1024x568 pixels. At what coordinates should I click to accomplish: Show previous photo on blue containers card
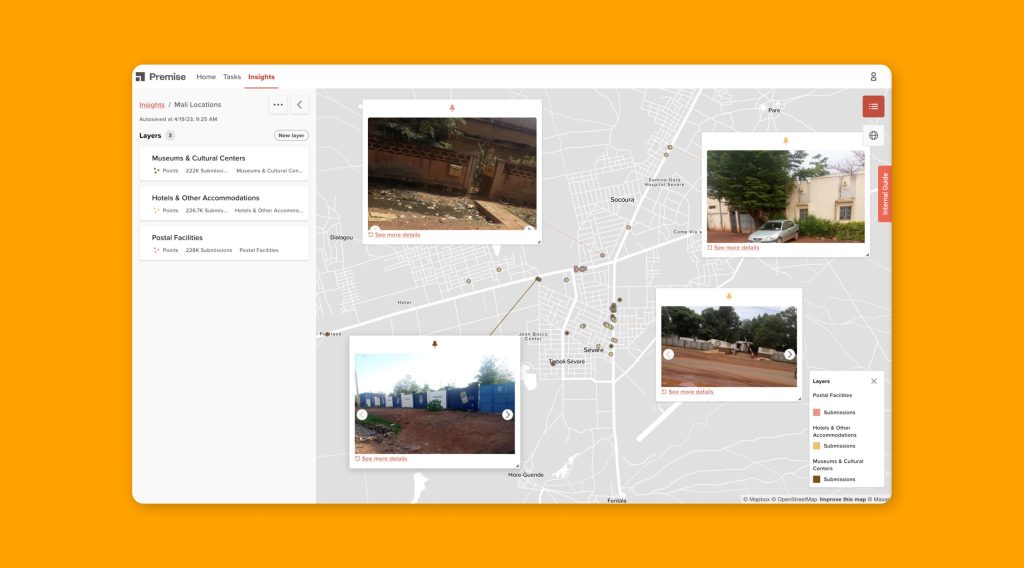[x=362, y=415]
